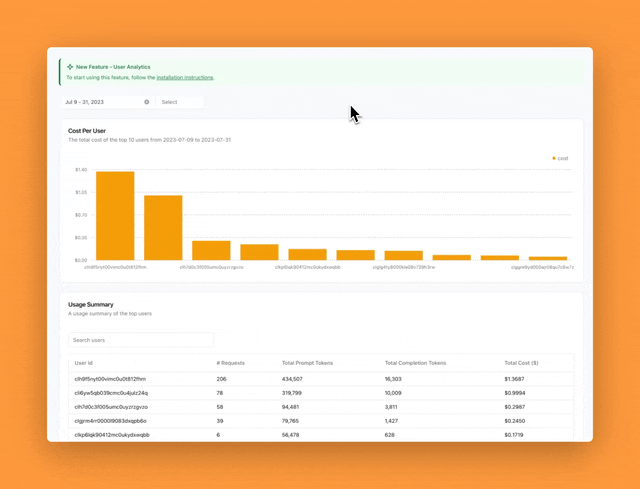Sort by the # Requests column header
The height and width of the screenshot is (489, 640).
[231, 363]
